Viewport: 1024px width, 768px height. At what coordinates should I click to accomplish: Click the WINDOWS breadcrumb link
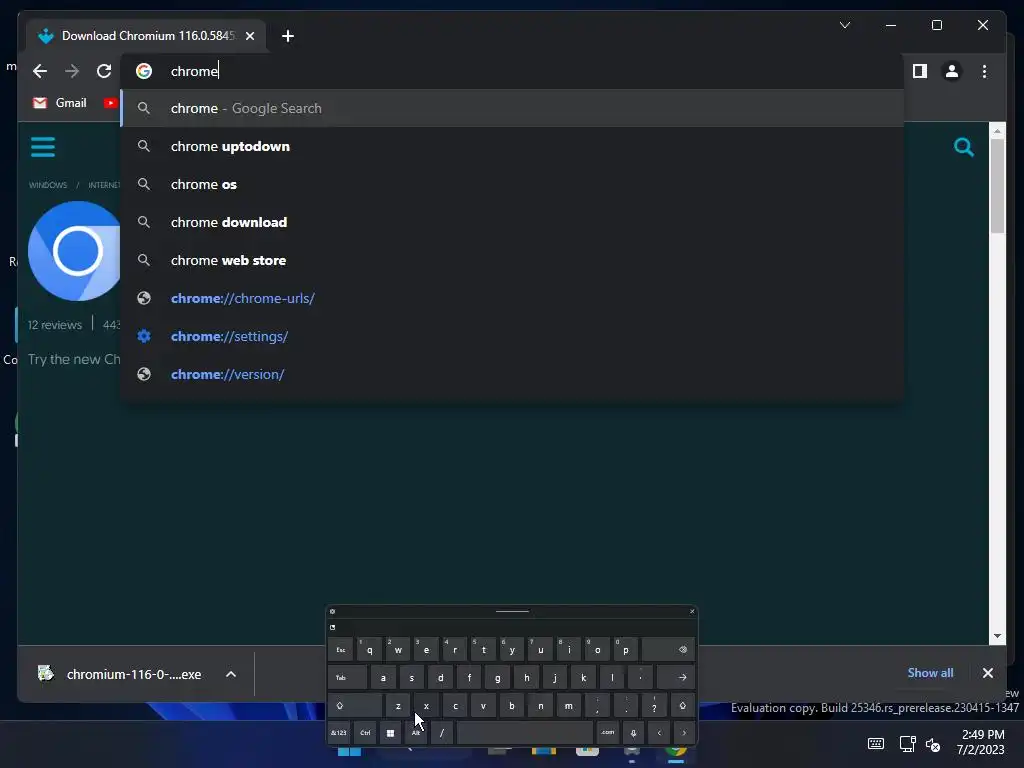pyautogui.click(x=48, y=185)
